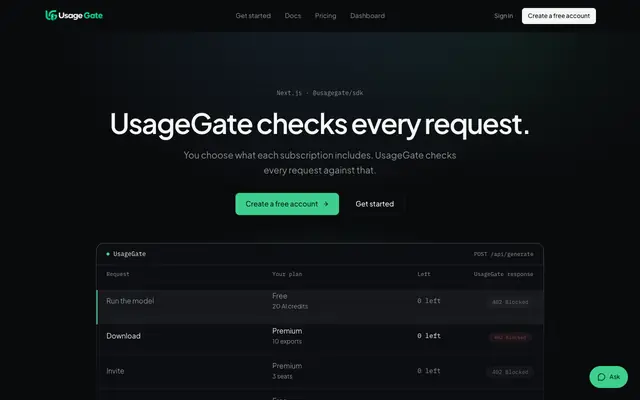Click the 'Left' column header
The height and width of the screenshot is (400, 640).
click(424, 274)
